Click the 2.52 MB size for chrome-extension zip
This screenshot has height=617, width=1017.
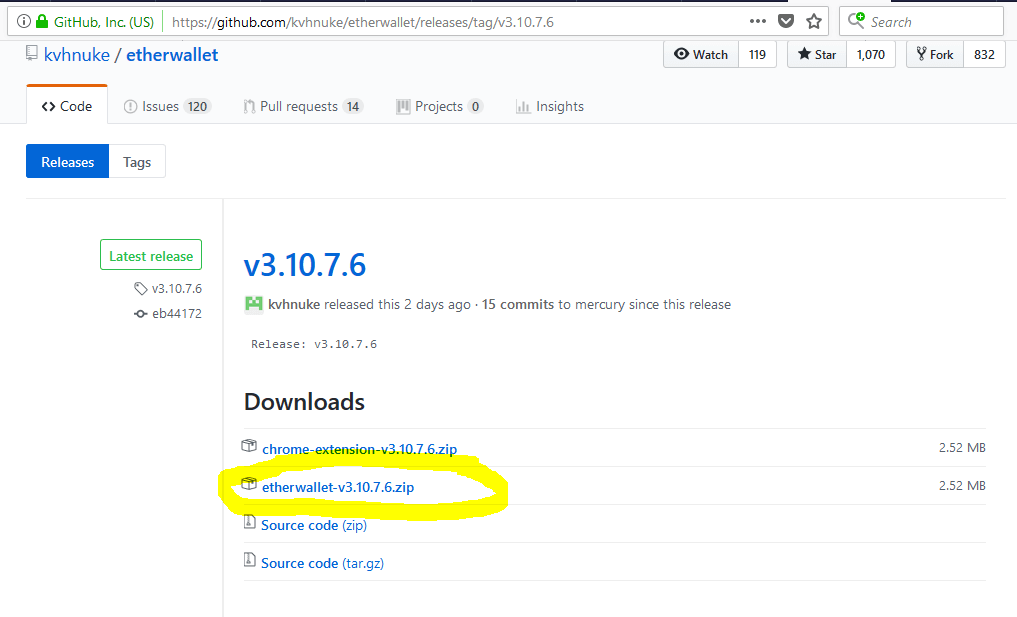[x=962, y=448]
